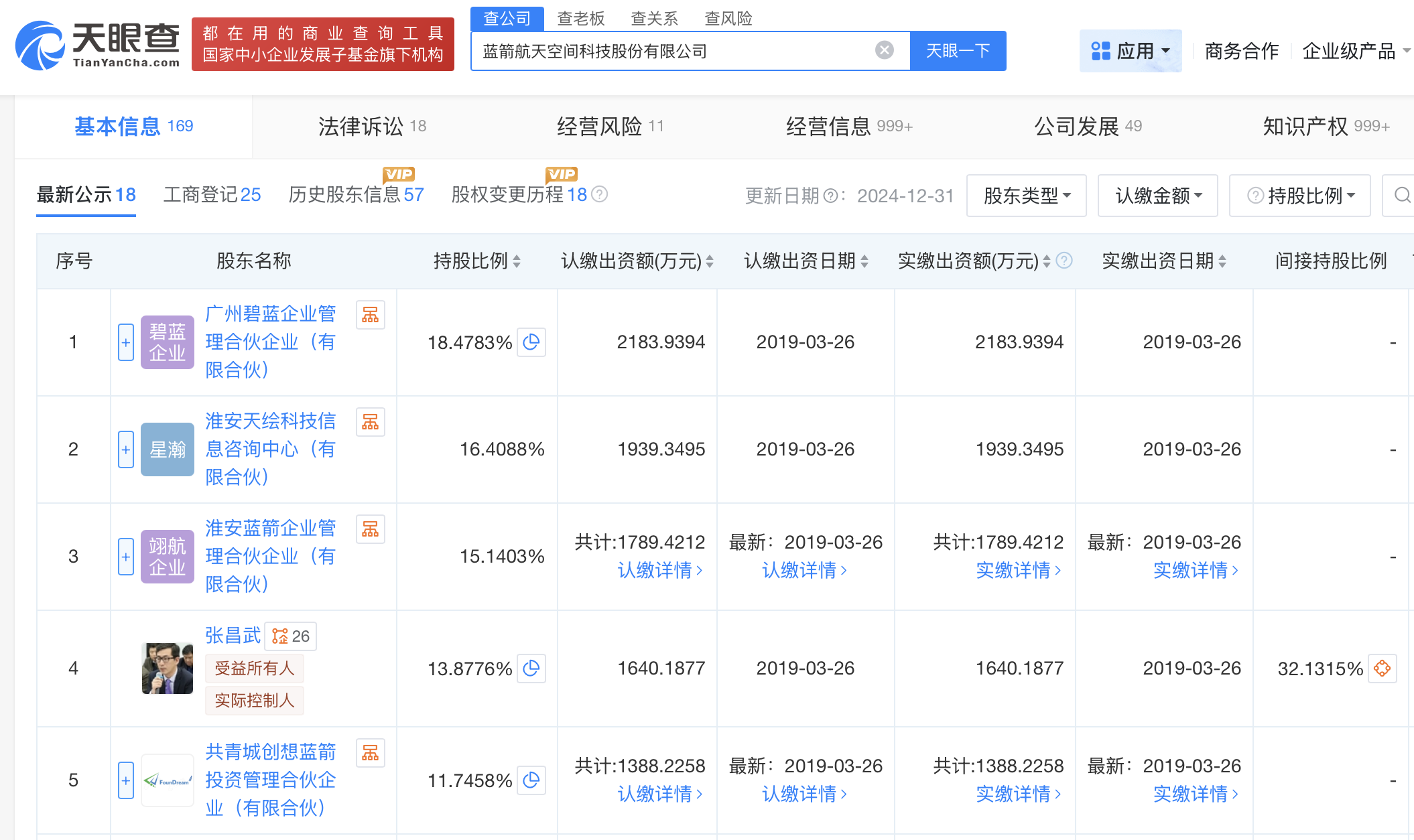The image size is (1414, 840).
Task: Click equity structure icon next to 广州碧蓝企业管理
Action: click(370, 314)
